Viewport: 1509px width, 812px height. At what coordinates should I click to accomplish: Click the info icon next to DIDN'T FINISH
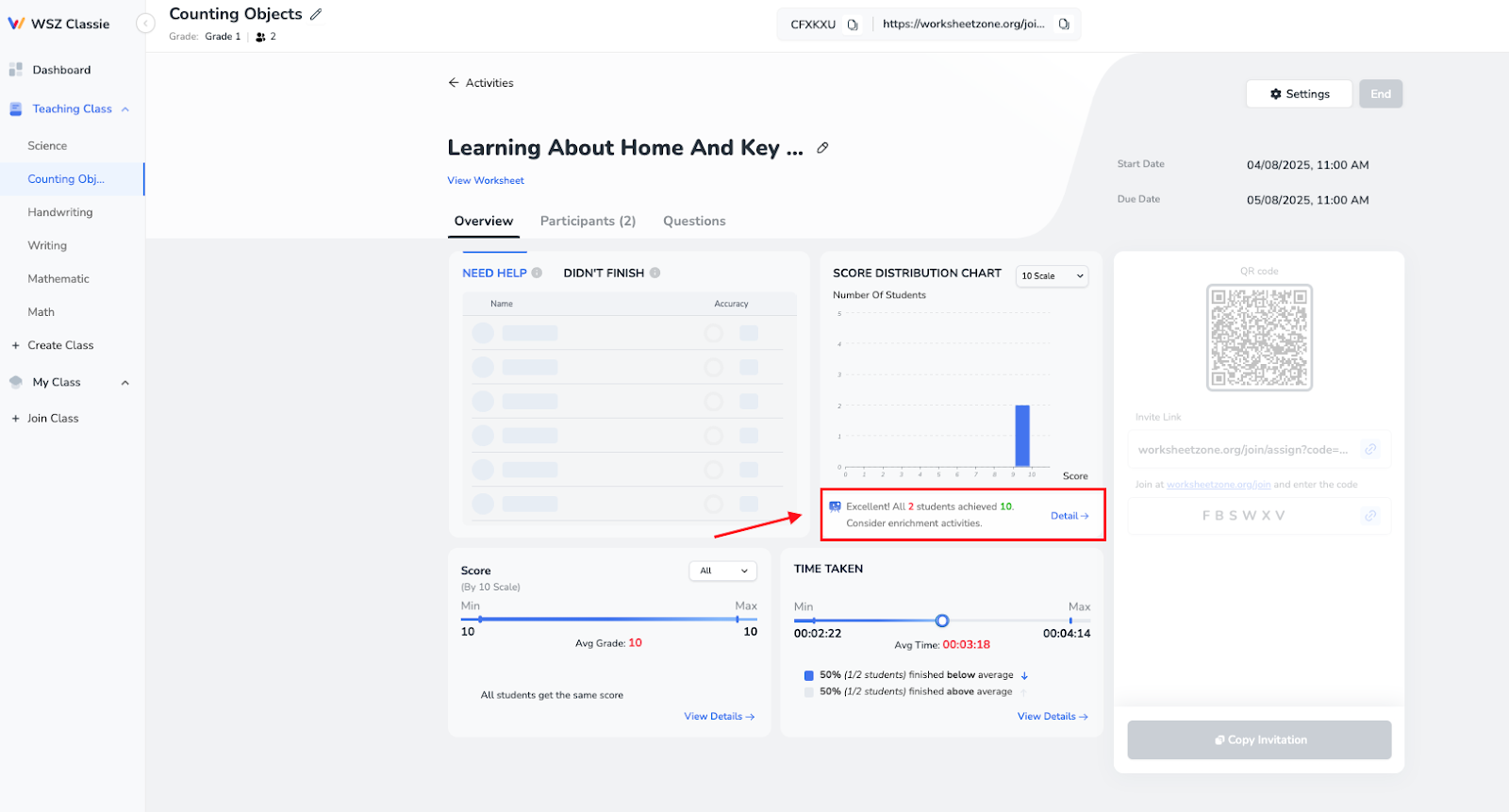[655, 273]
